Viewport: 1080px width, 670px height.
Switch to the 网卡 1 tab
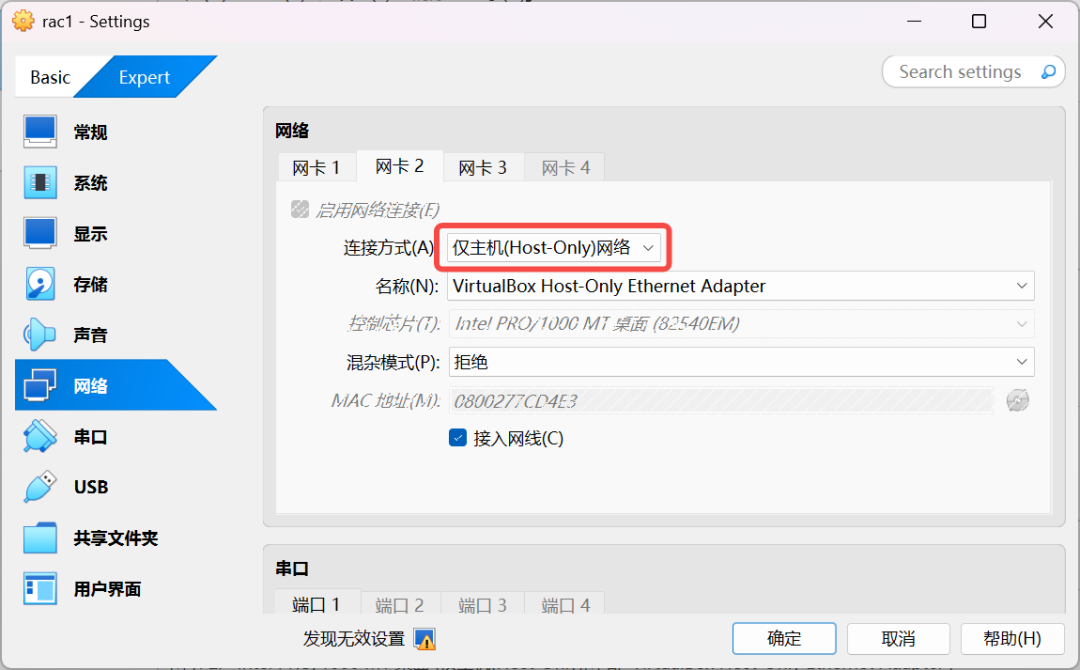pos(316,167)
